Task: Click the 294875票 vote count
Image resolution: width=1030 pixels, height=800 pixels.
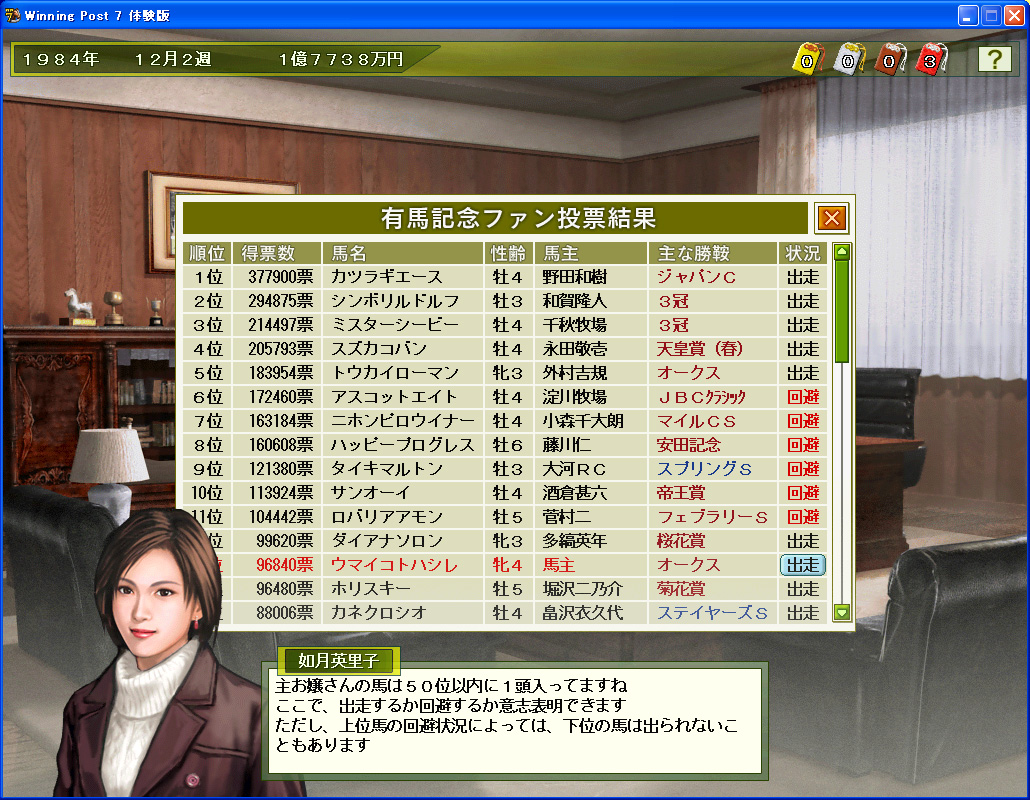Action: click(x=280, y=301)
